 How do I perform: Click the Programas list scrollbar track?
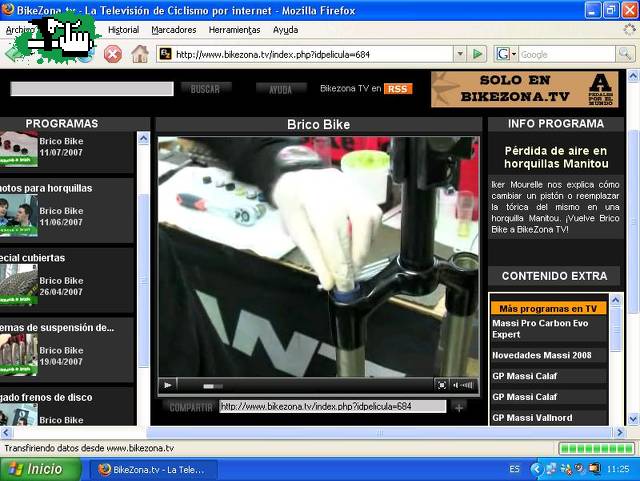(x=143, y=282)
